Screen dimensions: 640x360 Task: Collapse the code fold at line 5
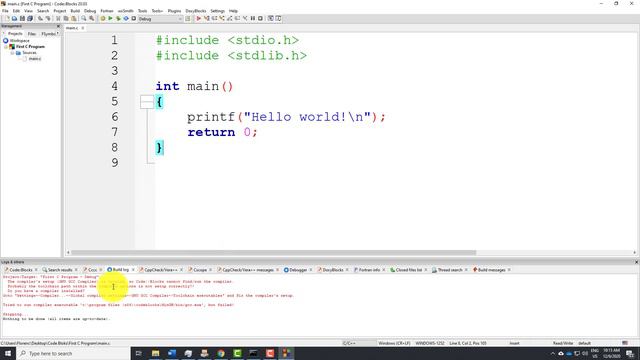pyautogui.click(x=147, y=102)
